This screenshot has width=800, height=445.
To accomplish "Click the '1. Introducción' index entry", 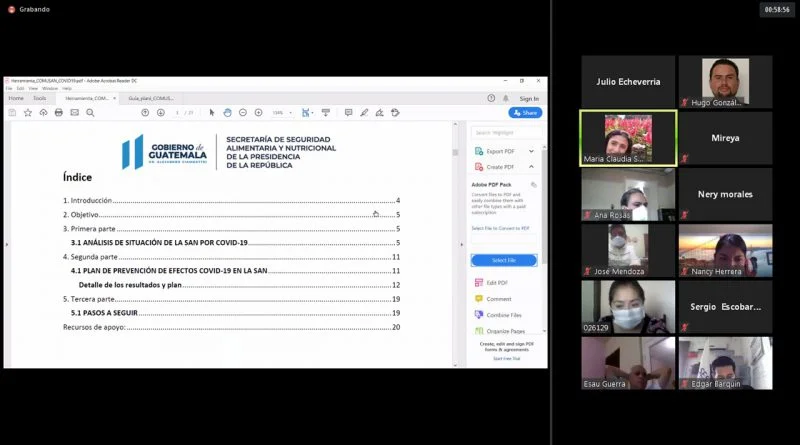I will (x=231, y=201).
